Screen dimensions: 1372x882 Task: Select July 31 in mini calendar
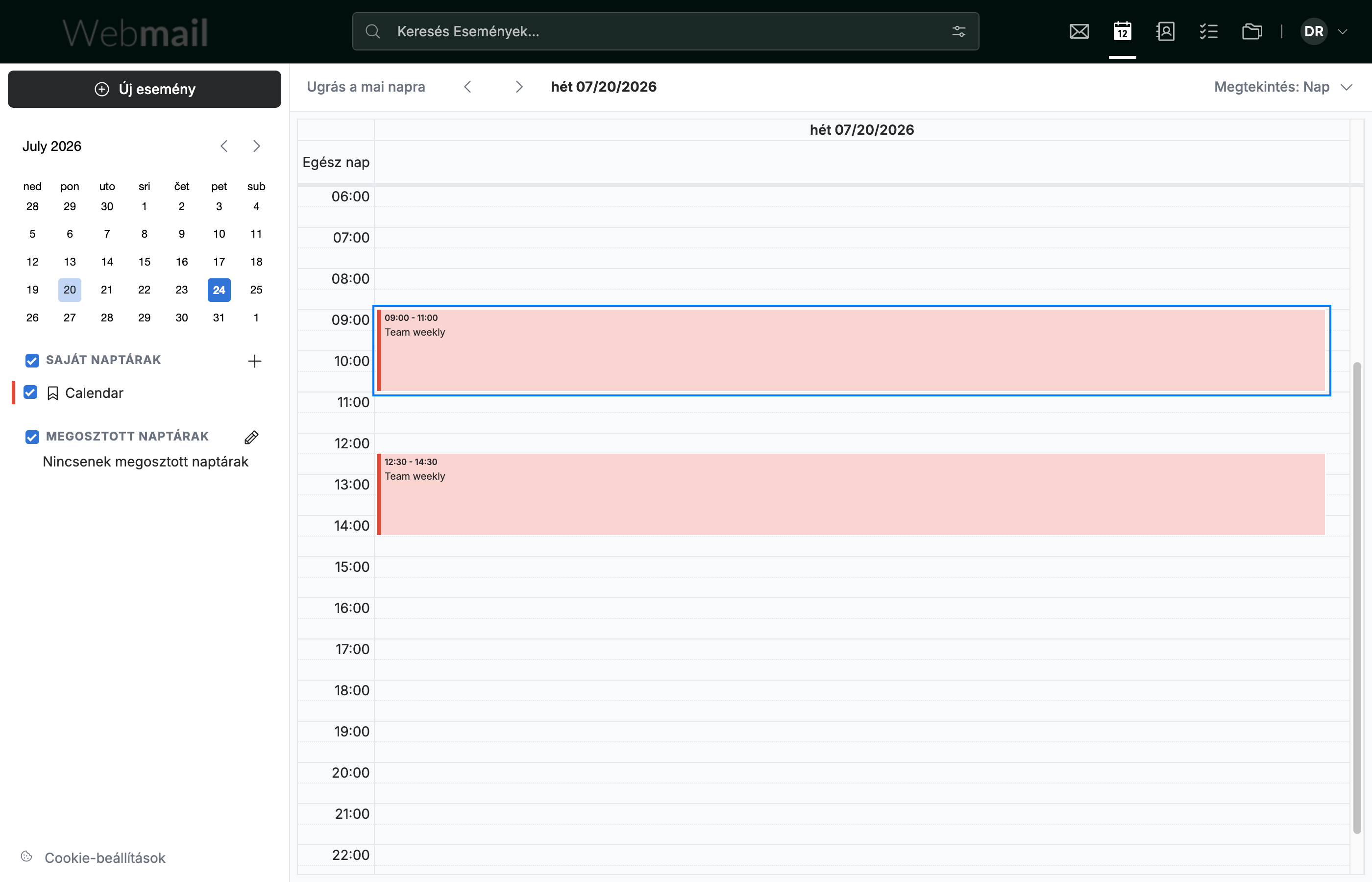[x=219, y=318]
